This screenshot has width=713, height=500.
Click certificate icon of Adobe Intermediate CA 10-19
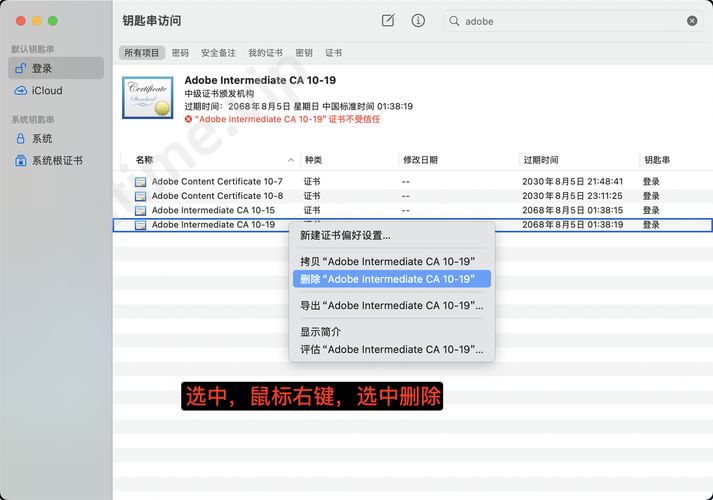pyautogui.click(x=141, y=225)
